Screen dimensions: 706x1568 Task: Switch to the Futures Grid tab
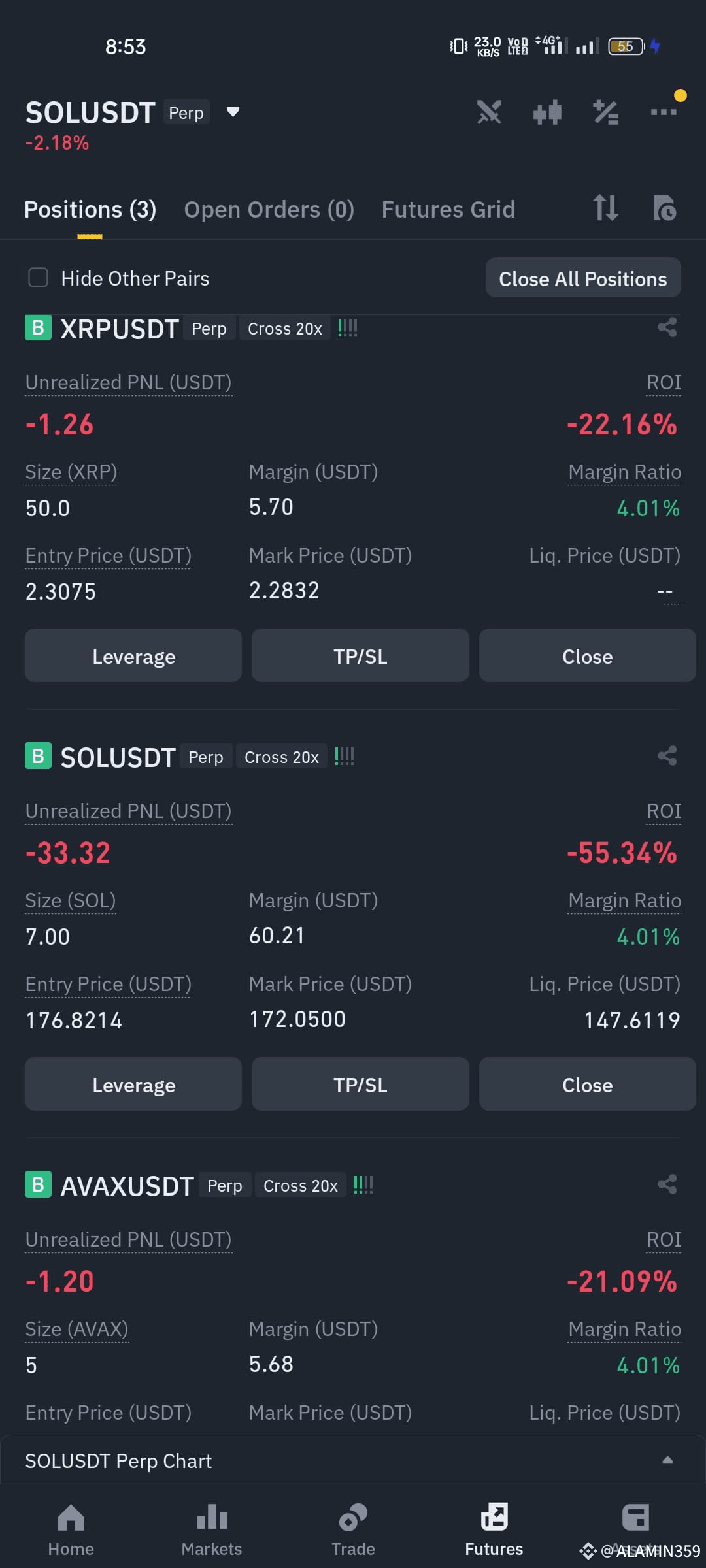click(448, 210)
